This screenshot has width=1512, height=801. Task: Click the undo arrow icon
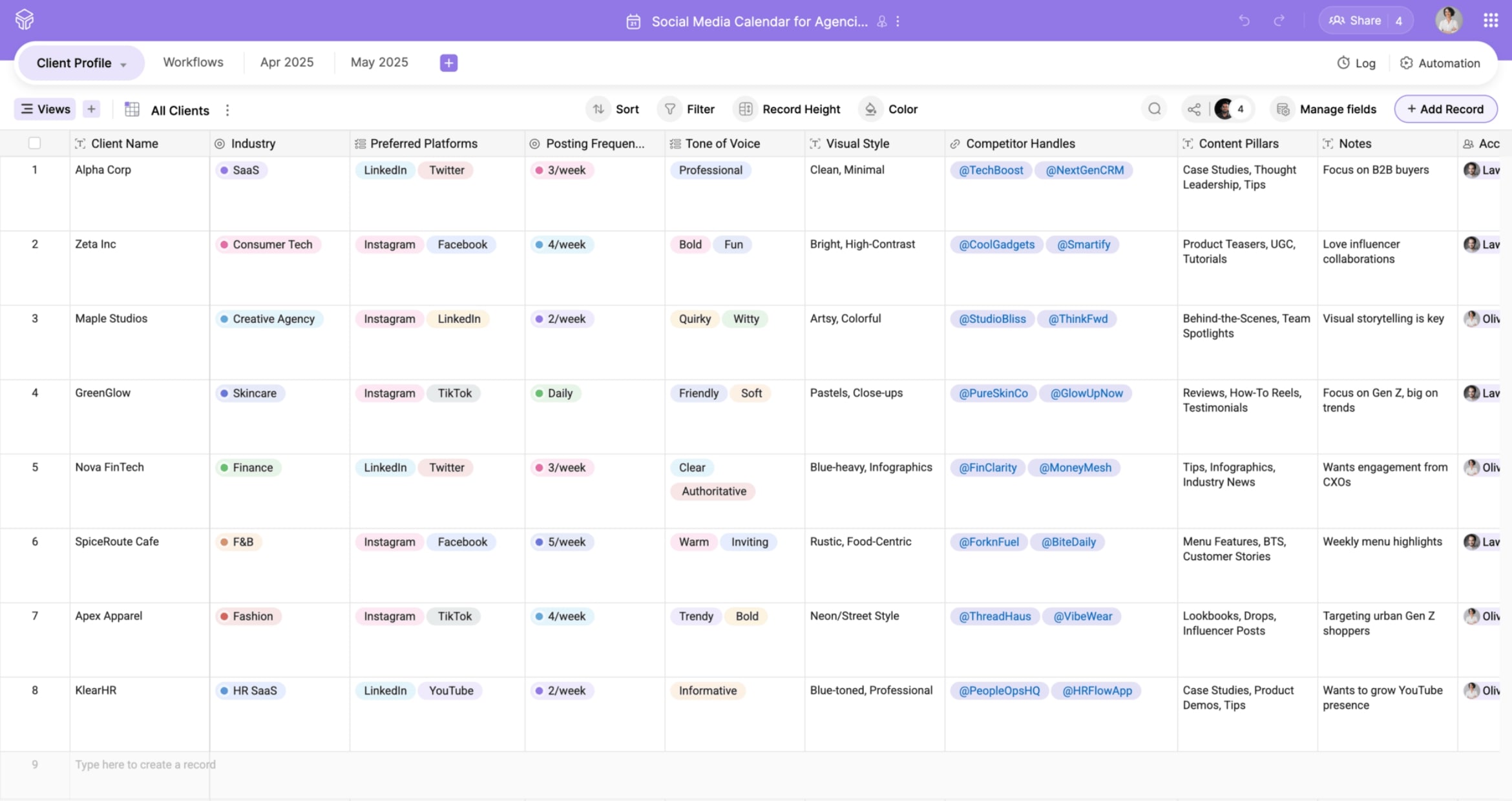1244,21
